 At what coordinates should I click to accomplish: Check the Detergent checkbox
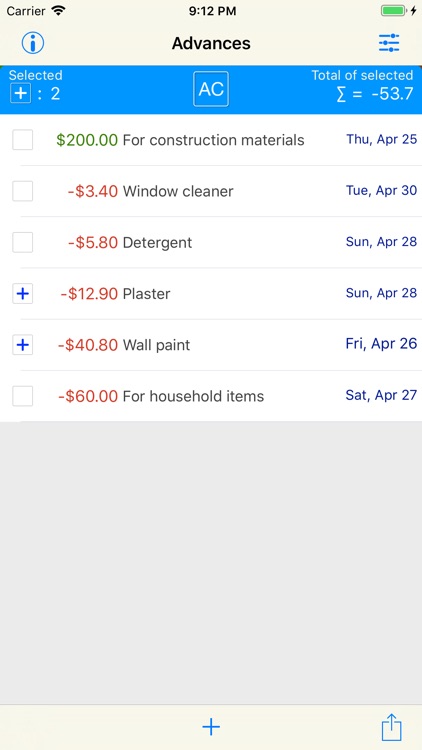tap(22, 243)
